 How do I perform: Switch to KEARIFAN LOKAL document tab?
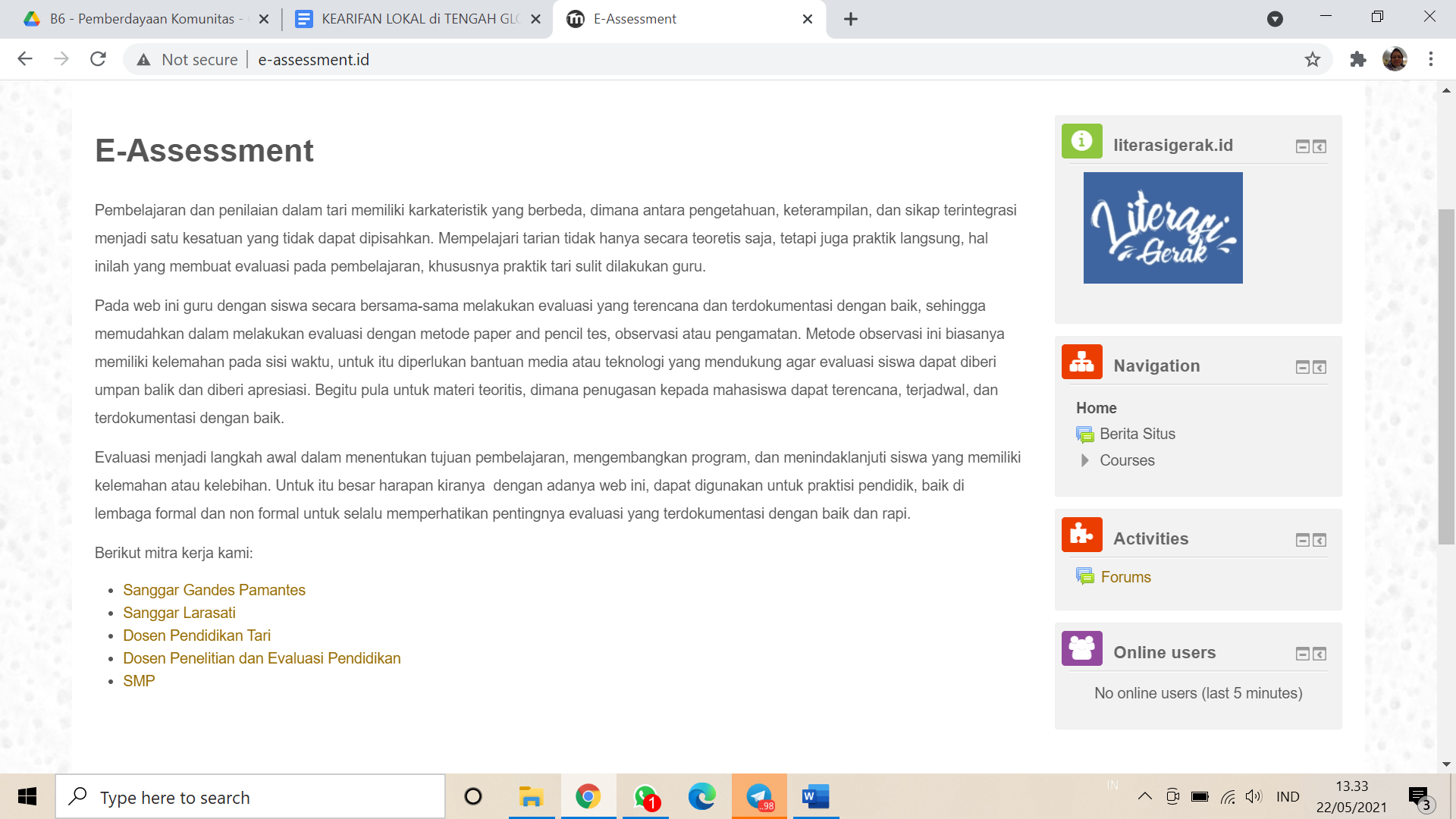pos(419,19)
